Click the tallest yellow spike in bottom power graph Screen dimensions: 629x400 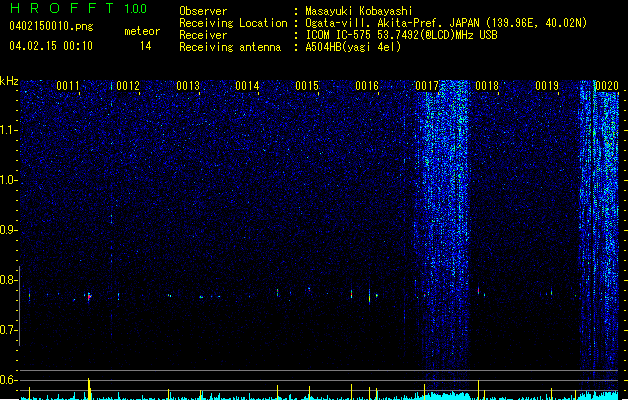coord(89,389)
